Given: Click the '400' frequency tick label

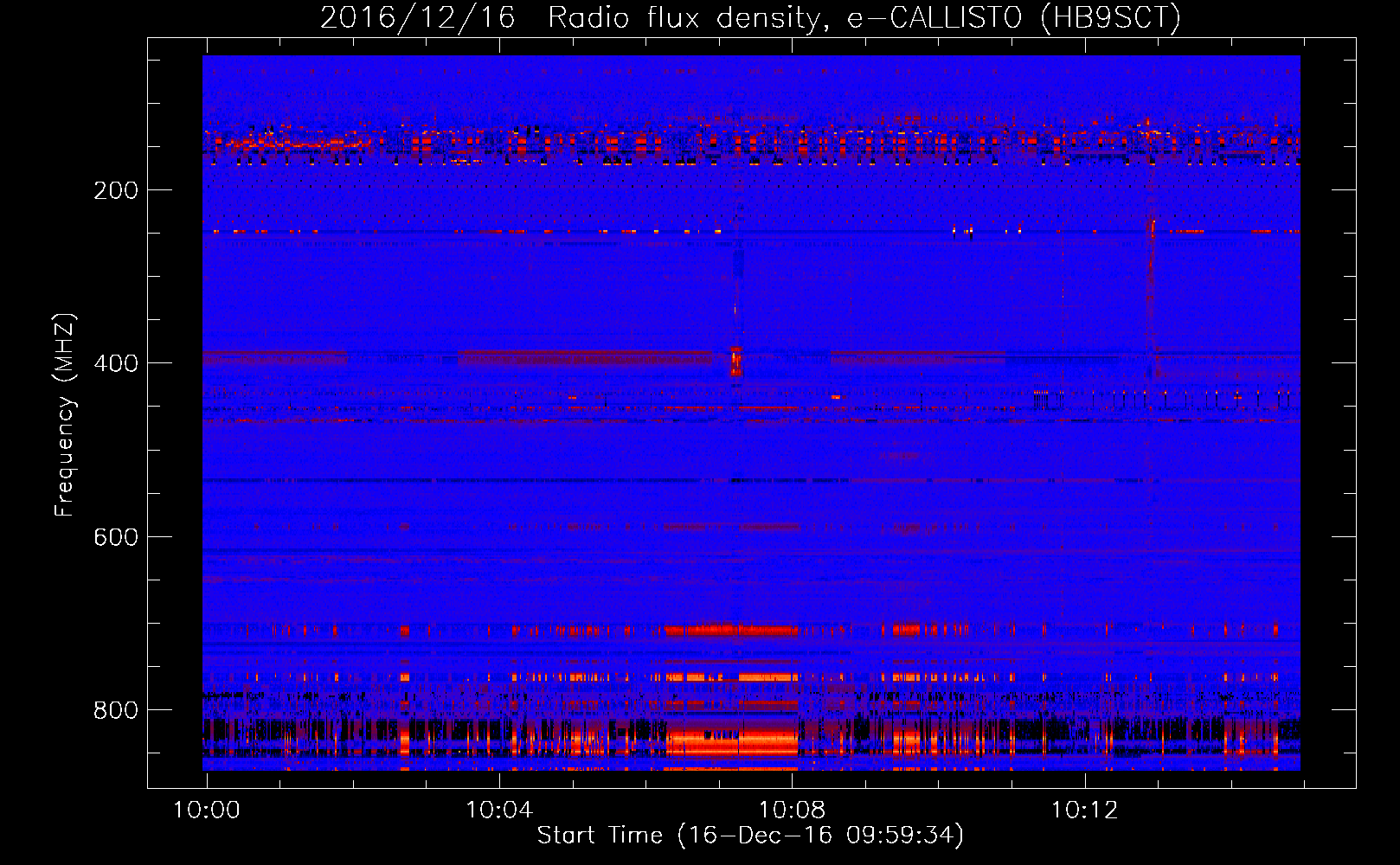Looking at the screenshot, I should point(116,363).
